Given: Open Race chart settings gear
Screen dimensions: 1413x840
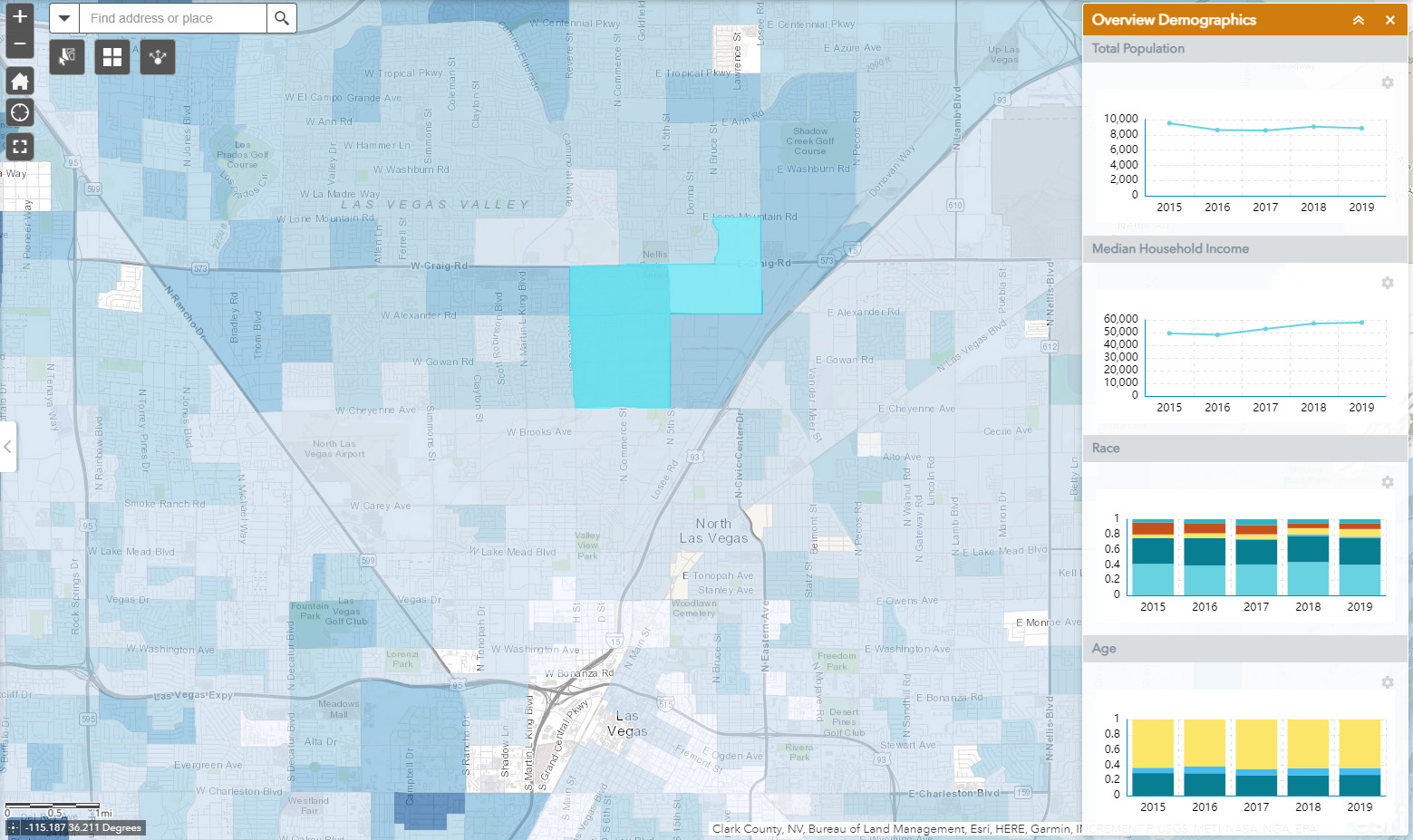Looking at the screenshot, I should [x=1387, y=482].
